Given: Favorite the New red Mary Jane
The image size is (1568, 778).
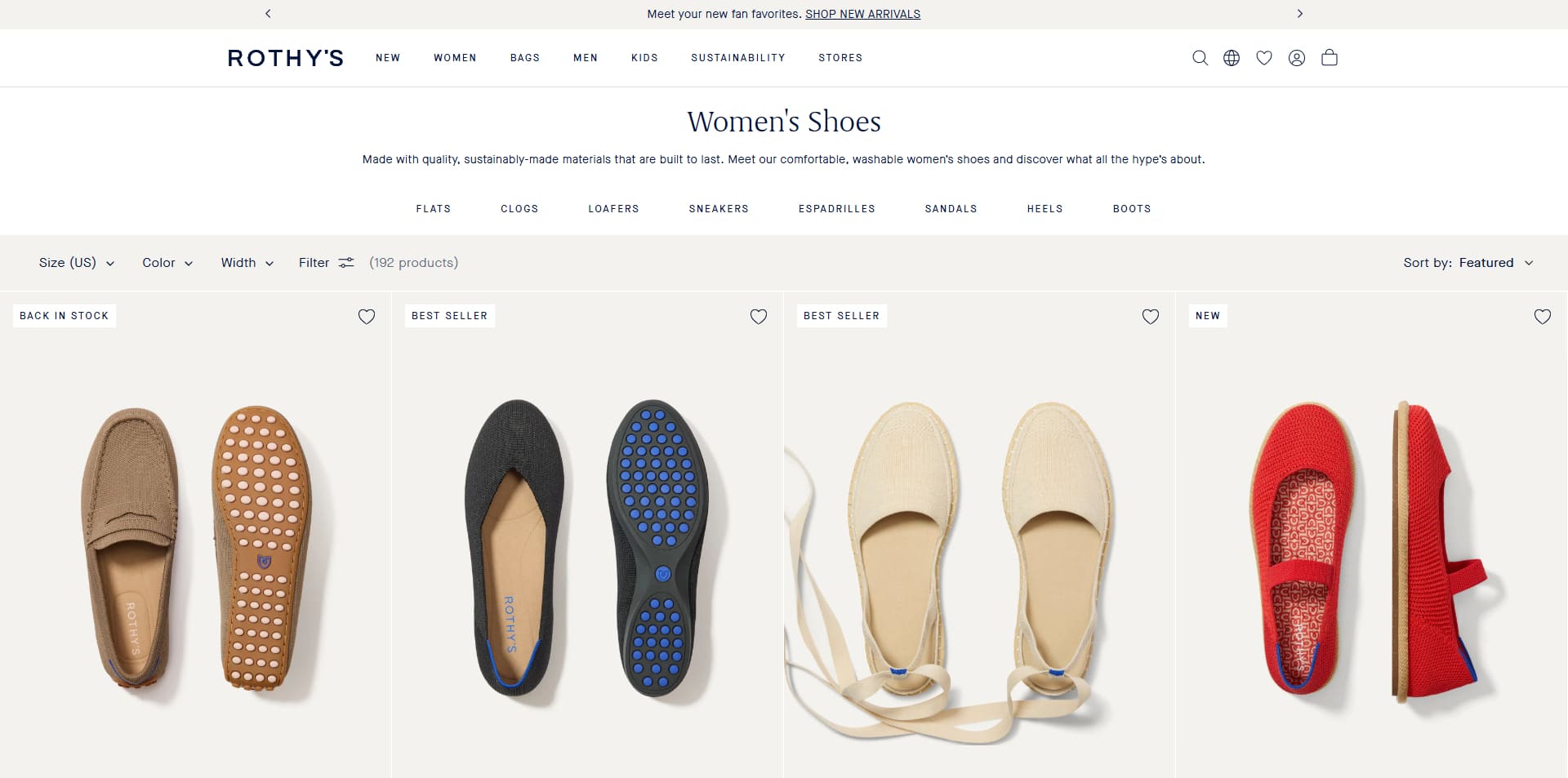Looking at the screenshot, I should pos(1543,317).
